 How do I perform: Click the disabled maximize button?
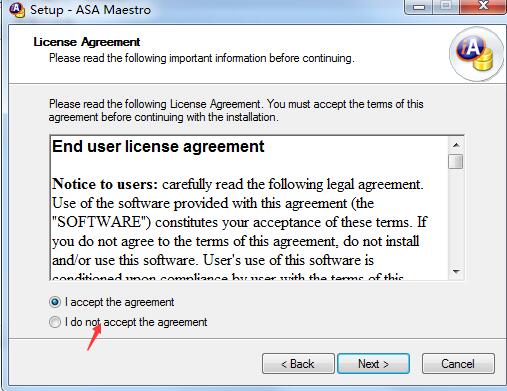446,7
